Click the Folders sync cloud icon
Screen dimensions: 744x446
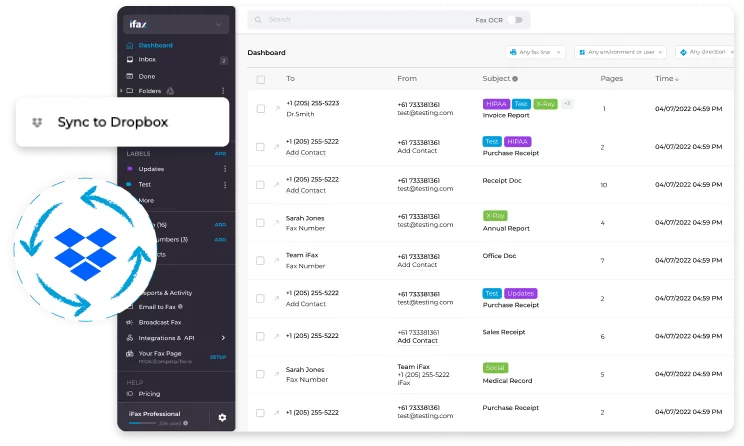pyautogui.click(x=170, y=91)
